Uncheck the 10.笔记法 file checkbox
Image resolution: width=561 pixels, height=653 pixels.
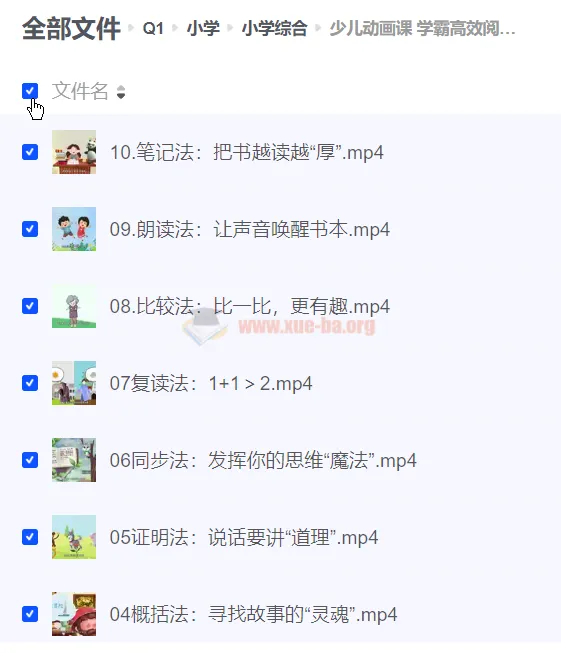pos(30,152)
